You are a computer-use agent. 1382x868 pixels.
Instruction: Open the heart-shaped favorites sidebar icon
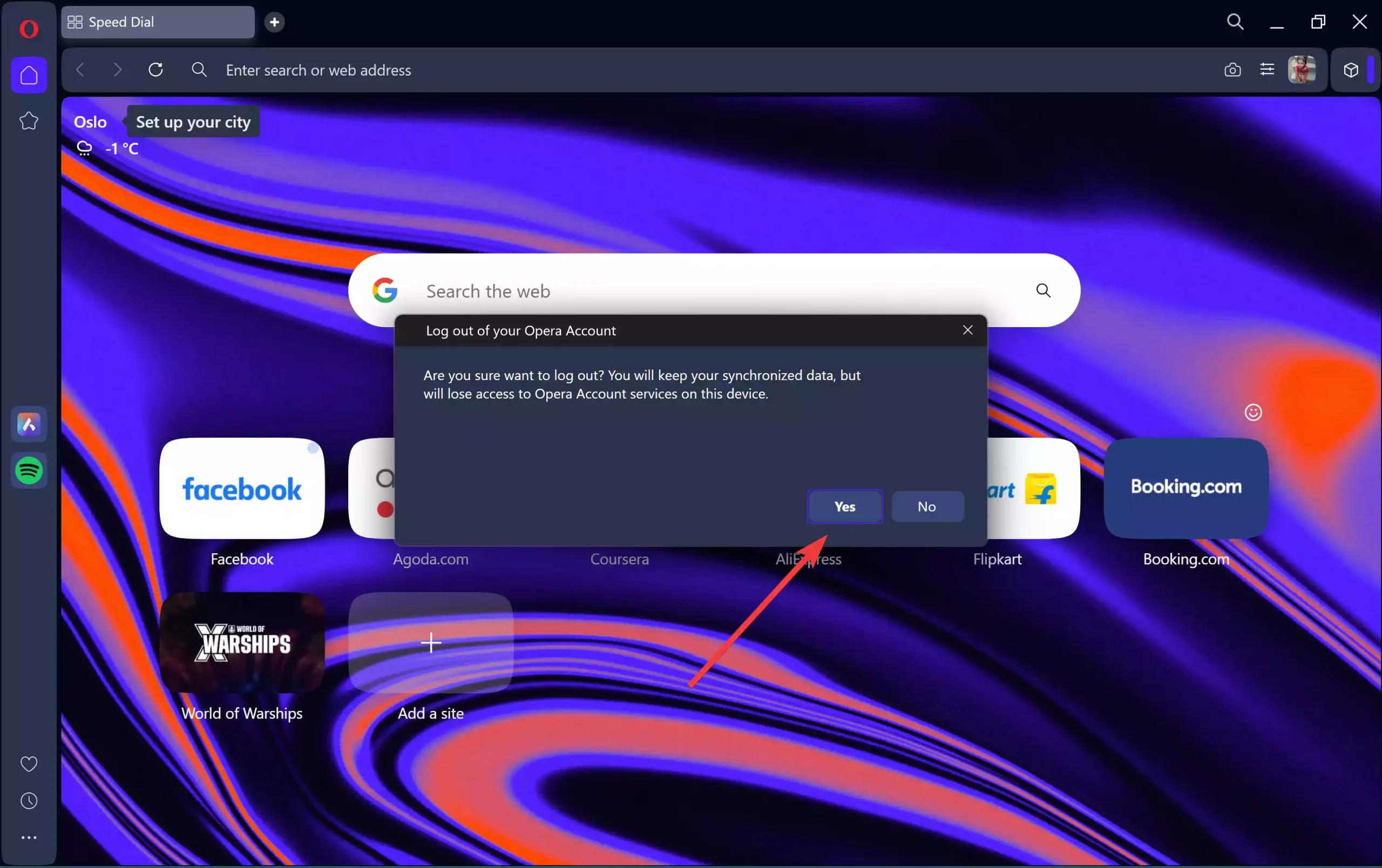pos(29,764)
